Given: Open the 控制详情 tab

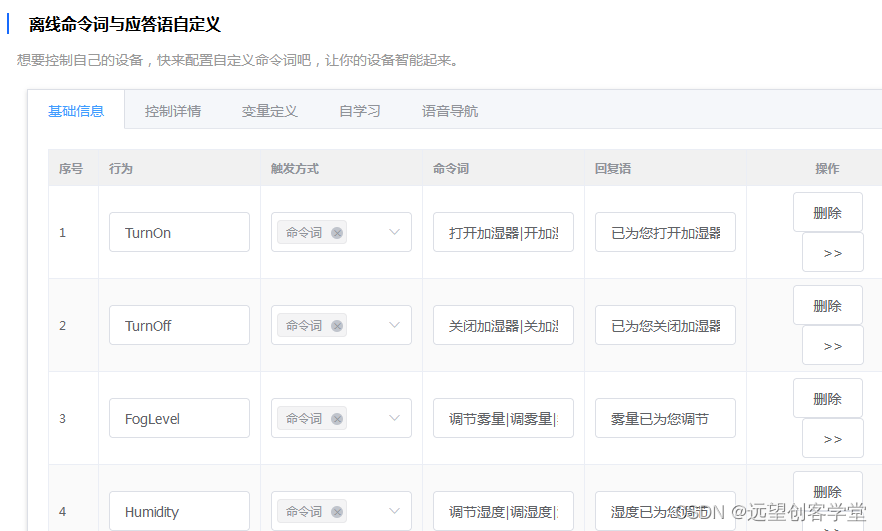Looking at the screenshot, I should [173, 111].
